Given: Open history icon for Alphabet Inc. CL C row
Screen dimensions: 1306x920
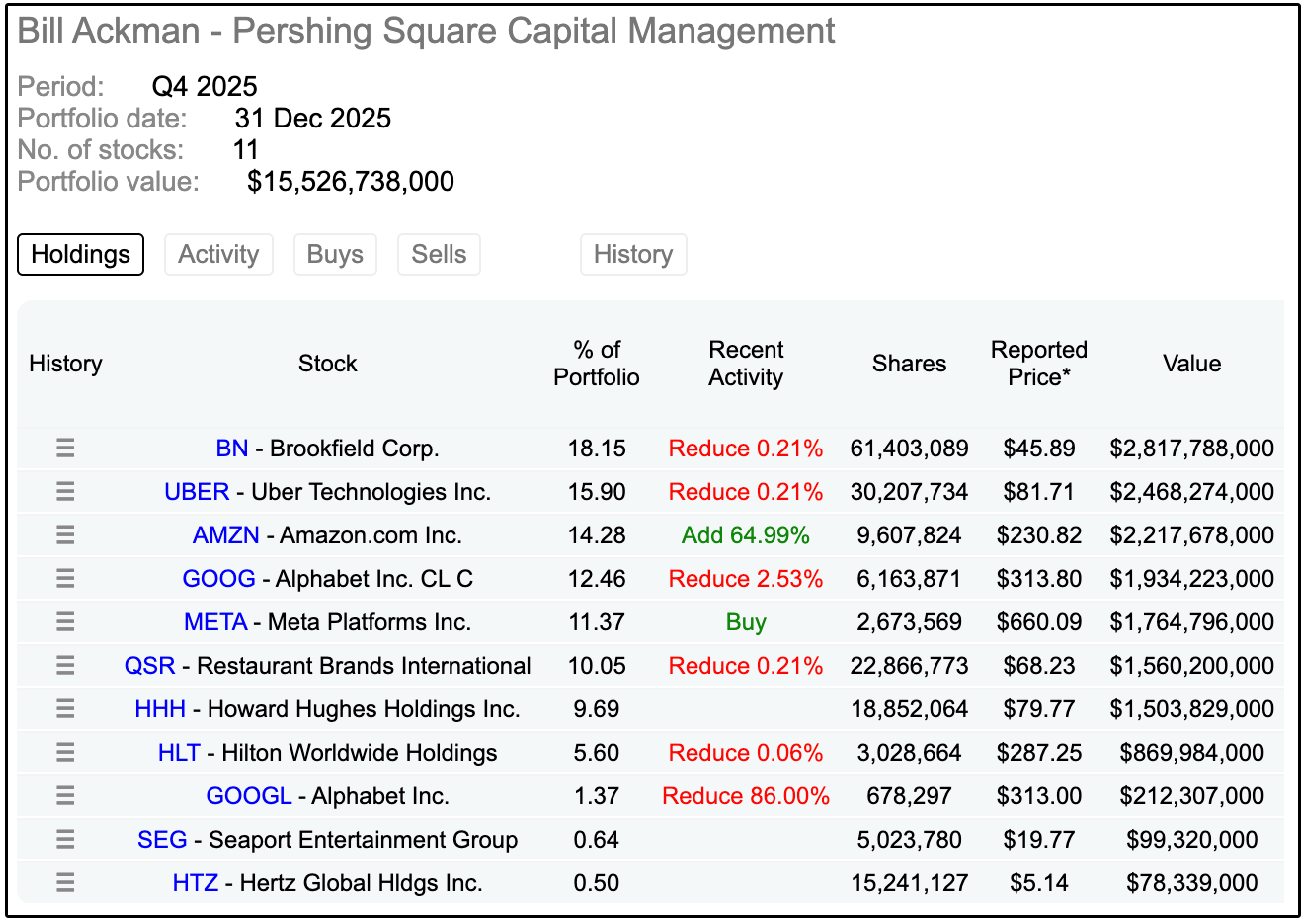Looking at the screenshot, I should coord(65,579).
